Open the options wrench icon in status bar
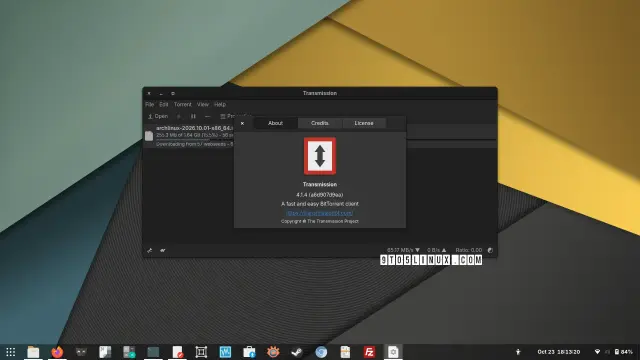Image resolution: width=640 pixels, height=360 pixels. (x=150, y=251)
